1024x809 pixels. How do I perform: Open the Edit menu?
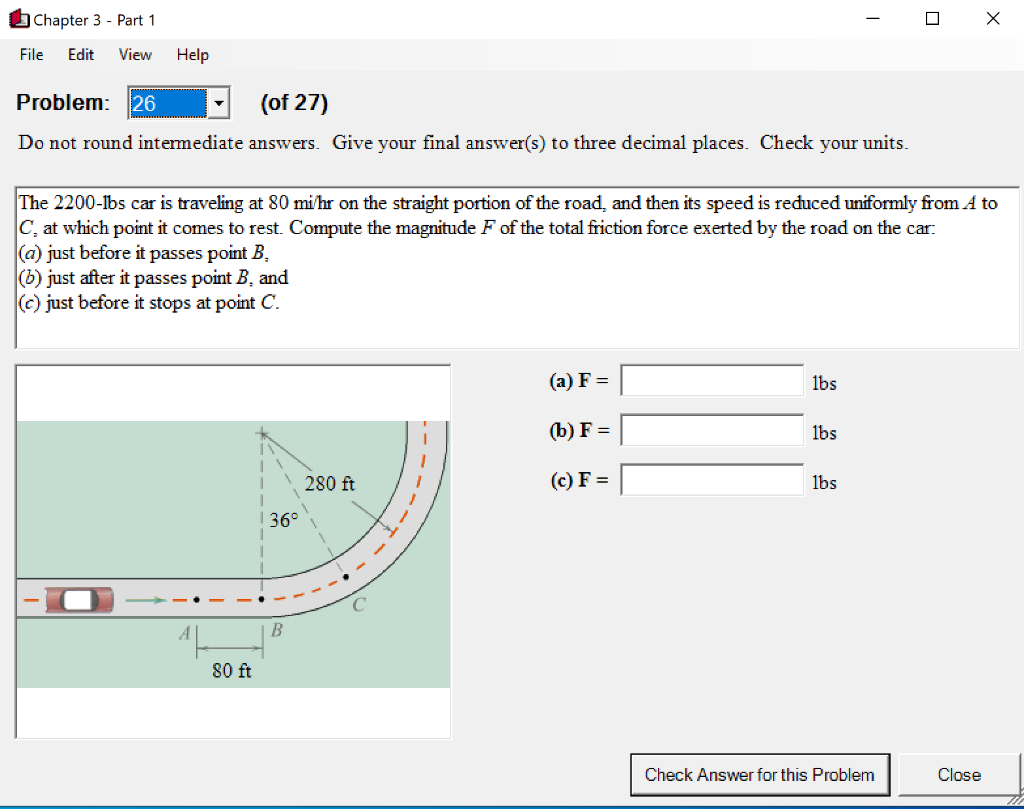(80, 55)
